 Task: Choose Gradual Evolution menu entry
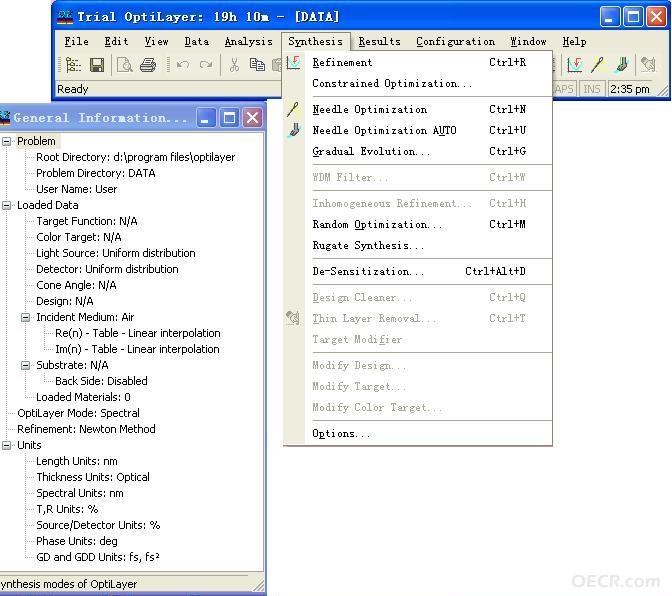pos(418,151)
